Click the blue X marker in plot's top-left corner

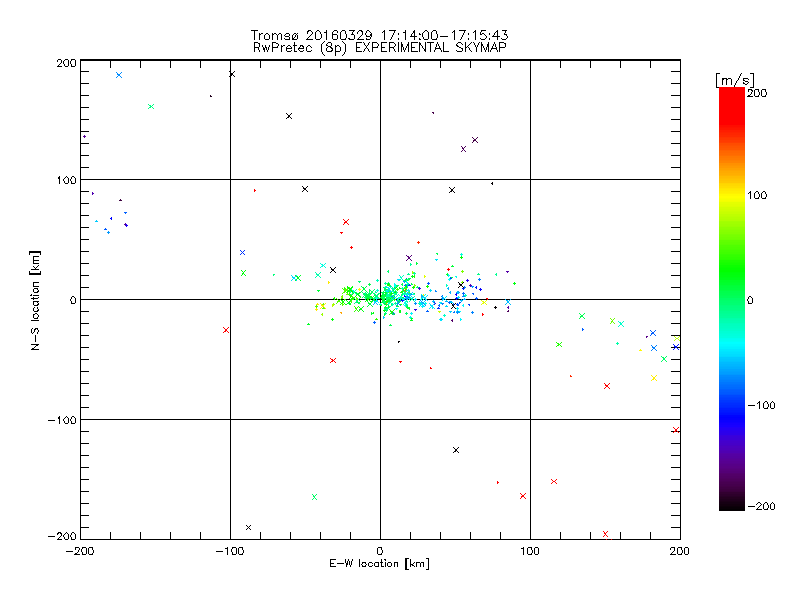point(118,75)
